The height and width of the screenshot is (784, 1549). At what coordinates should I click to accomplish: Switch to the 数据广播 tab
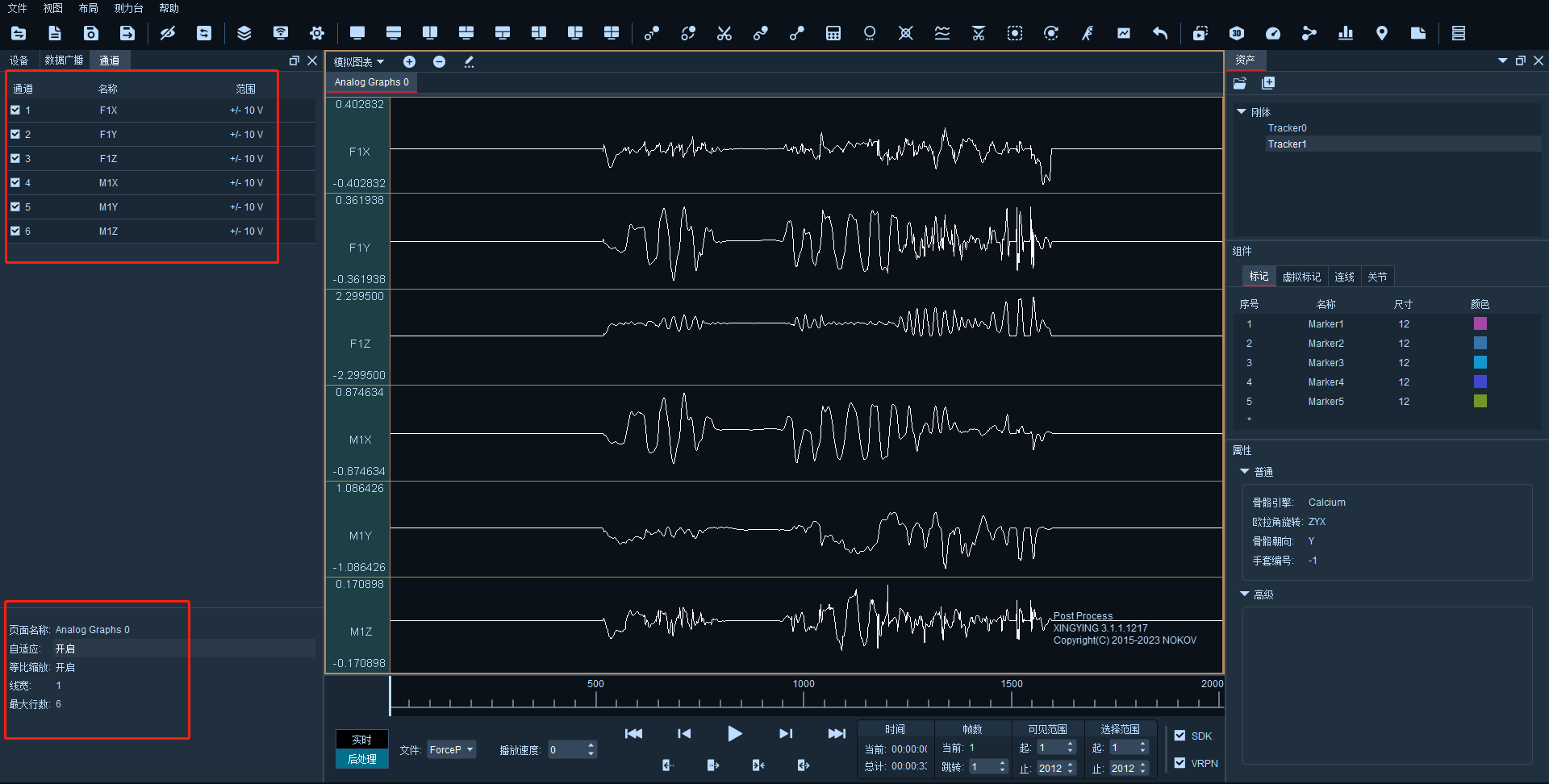click(x=64, y=60)
